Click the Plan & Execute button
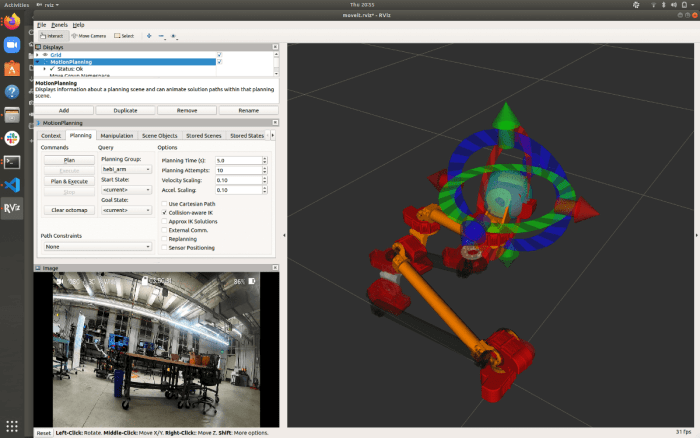This screenshot has height=438, width=700. 69,181
